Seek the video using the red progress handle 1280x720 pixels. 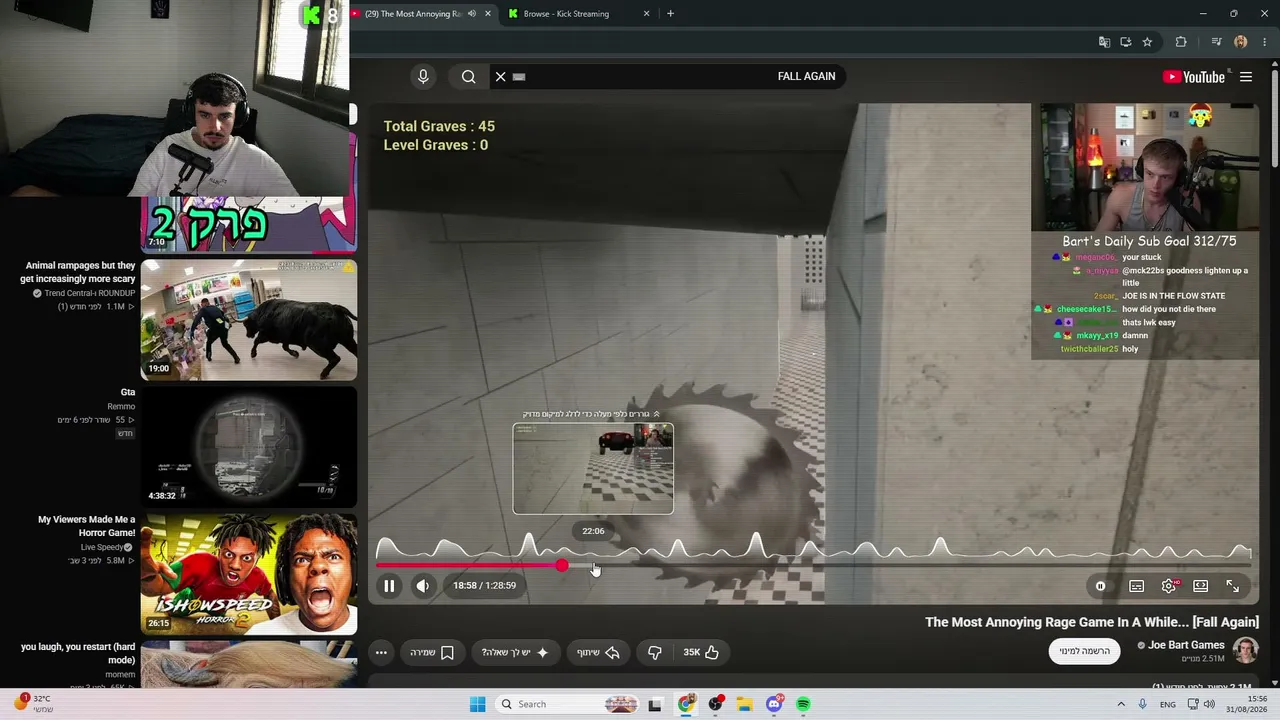(x=562, y=566)
